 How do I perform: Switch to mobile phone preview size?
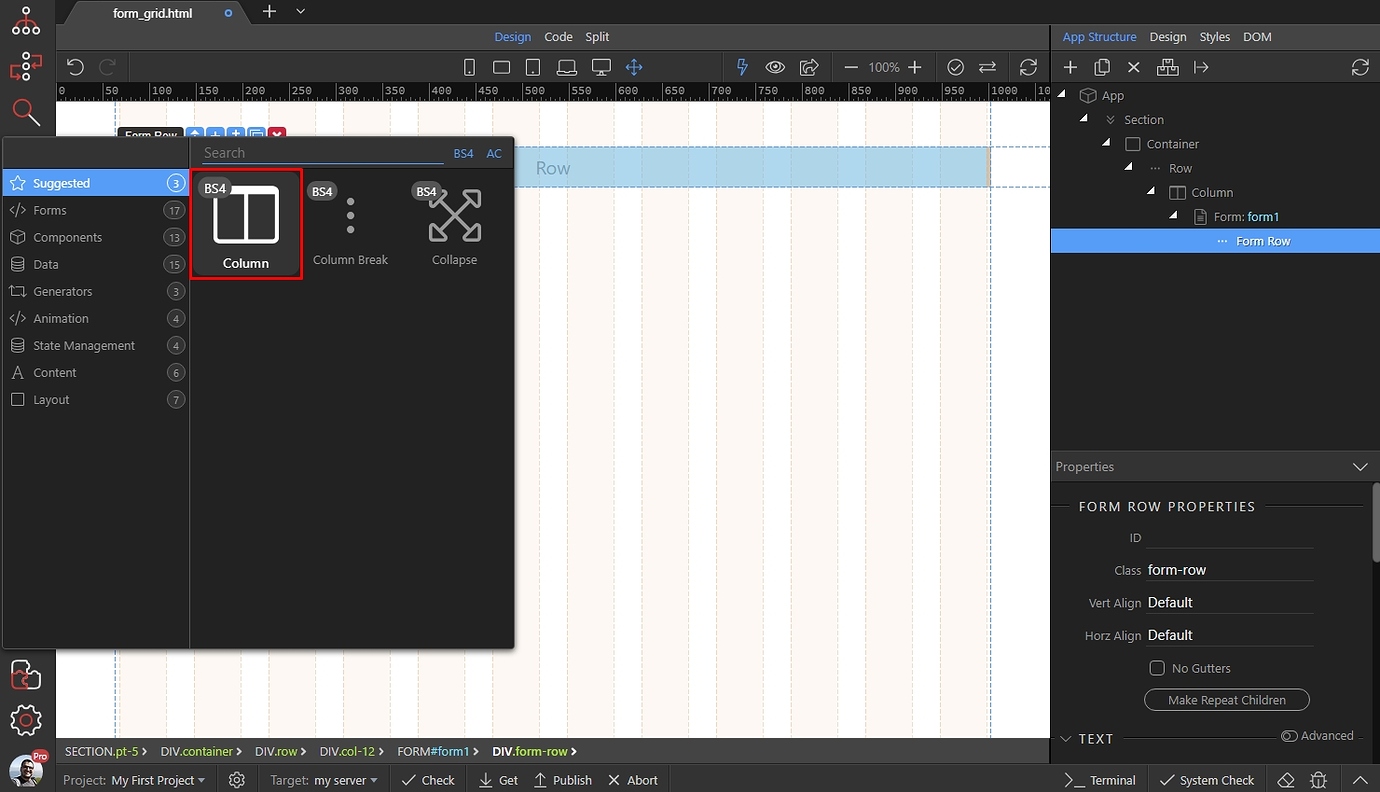tap(469, 66)
